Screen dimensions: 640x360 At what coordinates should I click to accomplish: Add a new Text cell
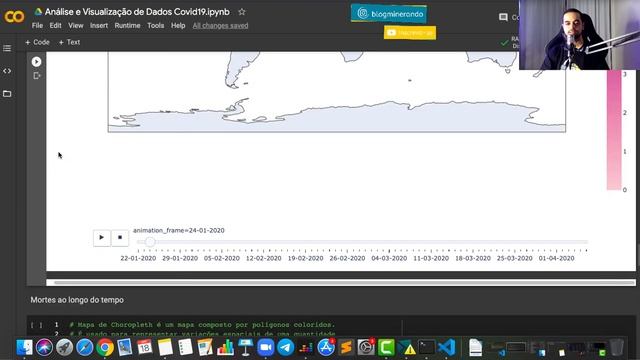(x=69, y=42)
